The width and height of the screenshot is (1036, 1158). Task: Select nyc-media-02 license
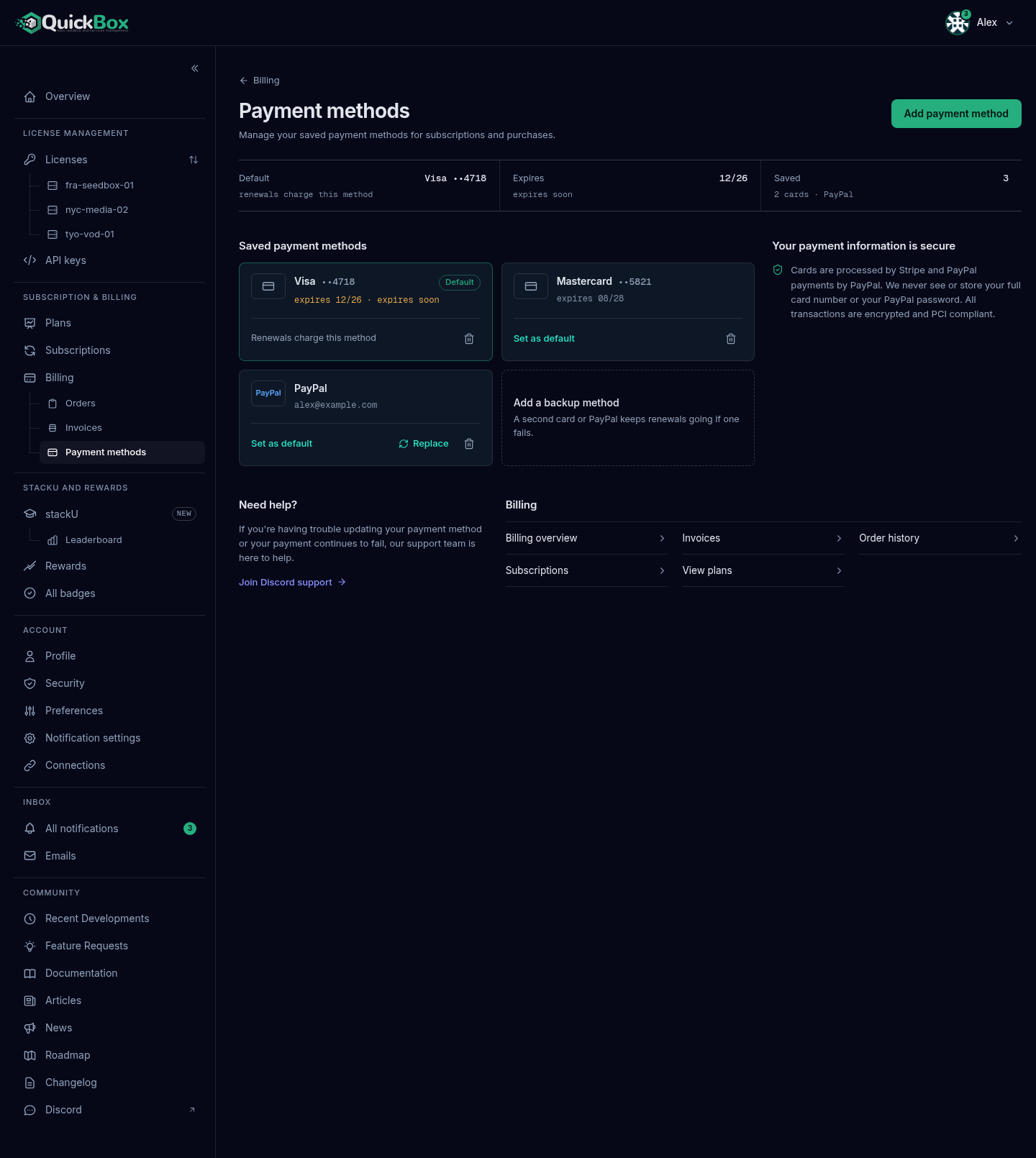(x=122, y=210)
